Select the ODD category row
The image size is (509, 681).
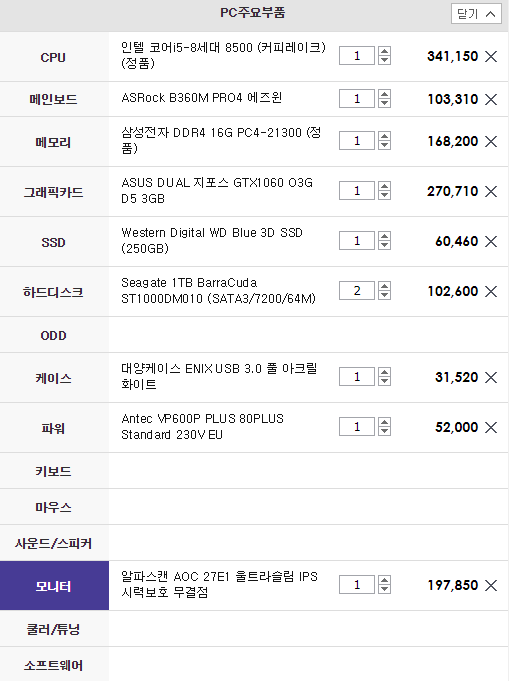54,335
